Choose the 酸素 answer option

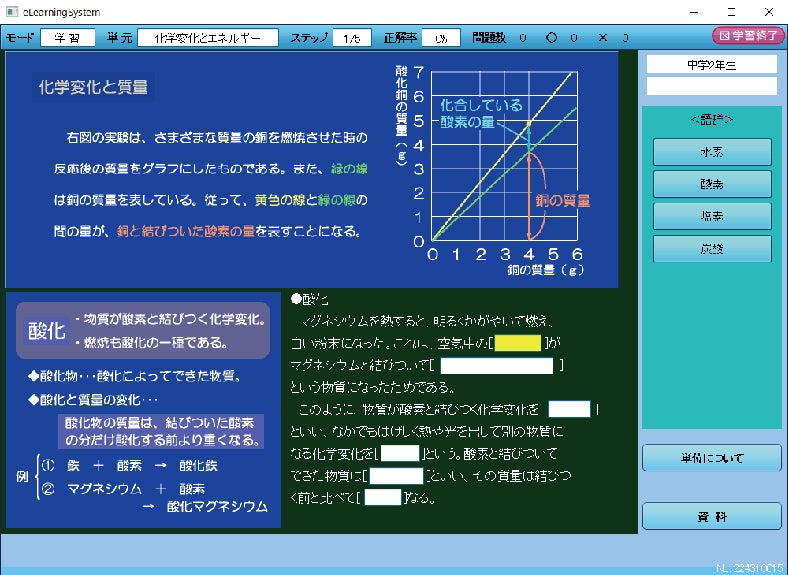(x=712, y=184)
